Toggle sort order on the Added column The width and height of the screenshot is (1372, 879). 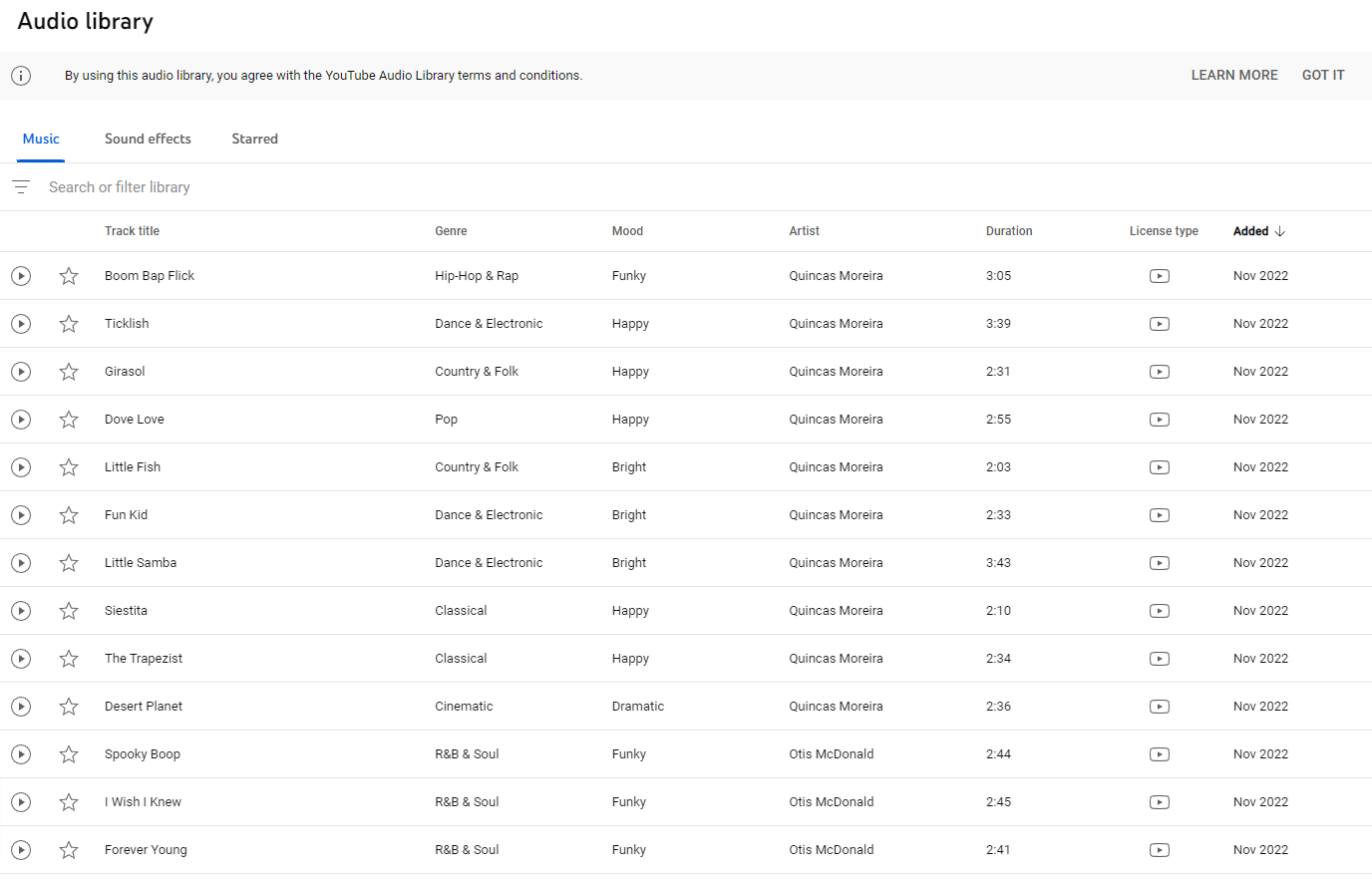(1258, 230)
